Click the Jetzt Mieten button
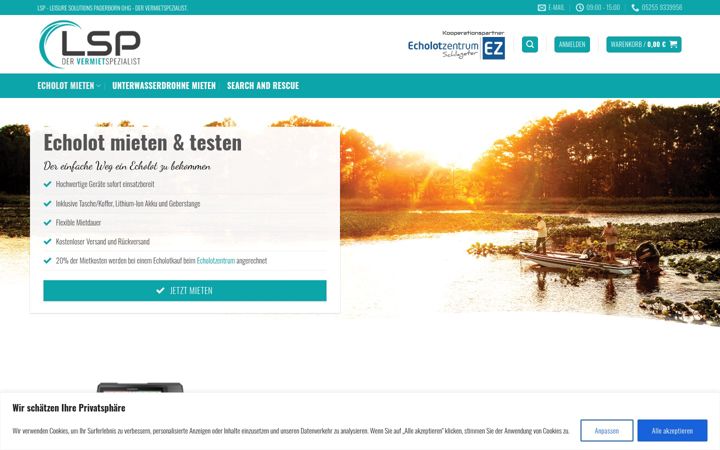 pos(185,291)
